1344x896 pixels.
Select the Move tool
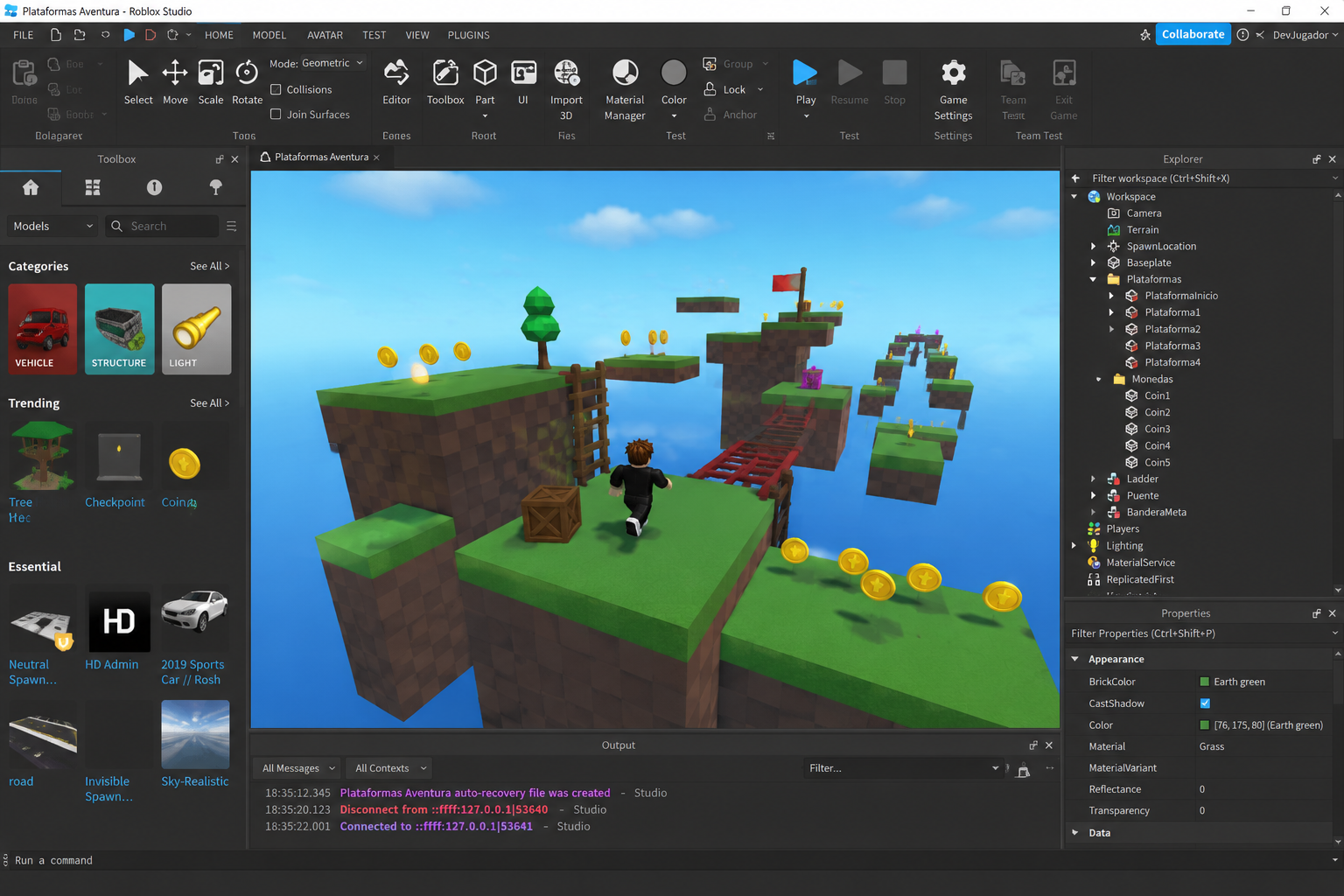click(175, 81)
